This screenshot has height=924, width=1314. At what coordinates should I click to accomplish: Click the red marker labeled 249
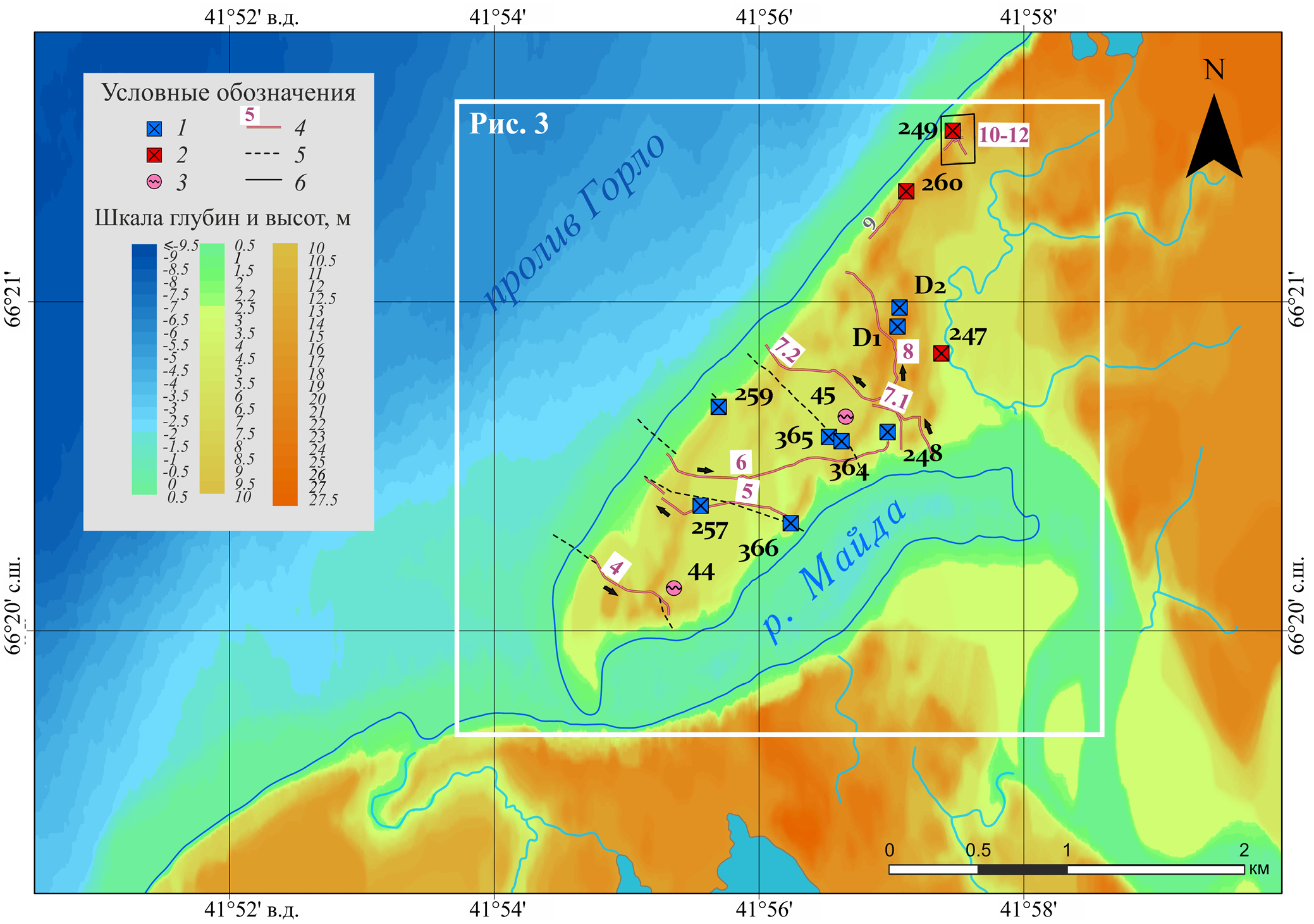952,131
